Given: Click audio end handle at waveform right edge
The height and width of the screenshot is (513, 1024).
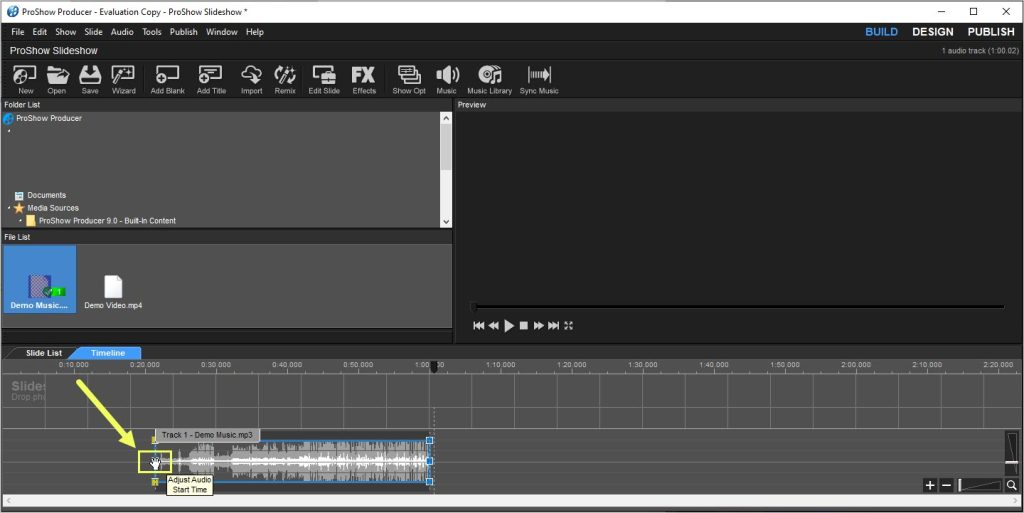Looking at the screenshot, I should (x=429, y=461).
